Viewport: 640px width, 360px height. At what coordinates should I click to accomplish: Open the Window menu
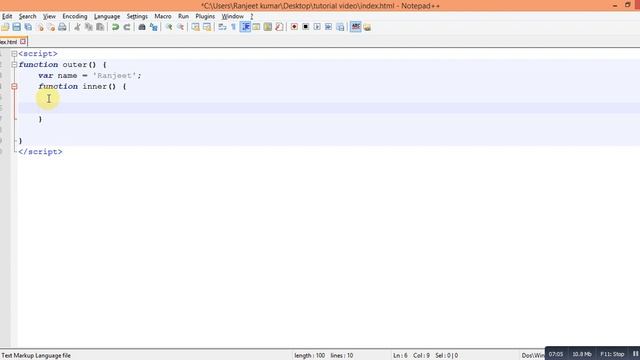pyautogui.click(x=232, y=16)
